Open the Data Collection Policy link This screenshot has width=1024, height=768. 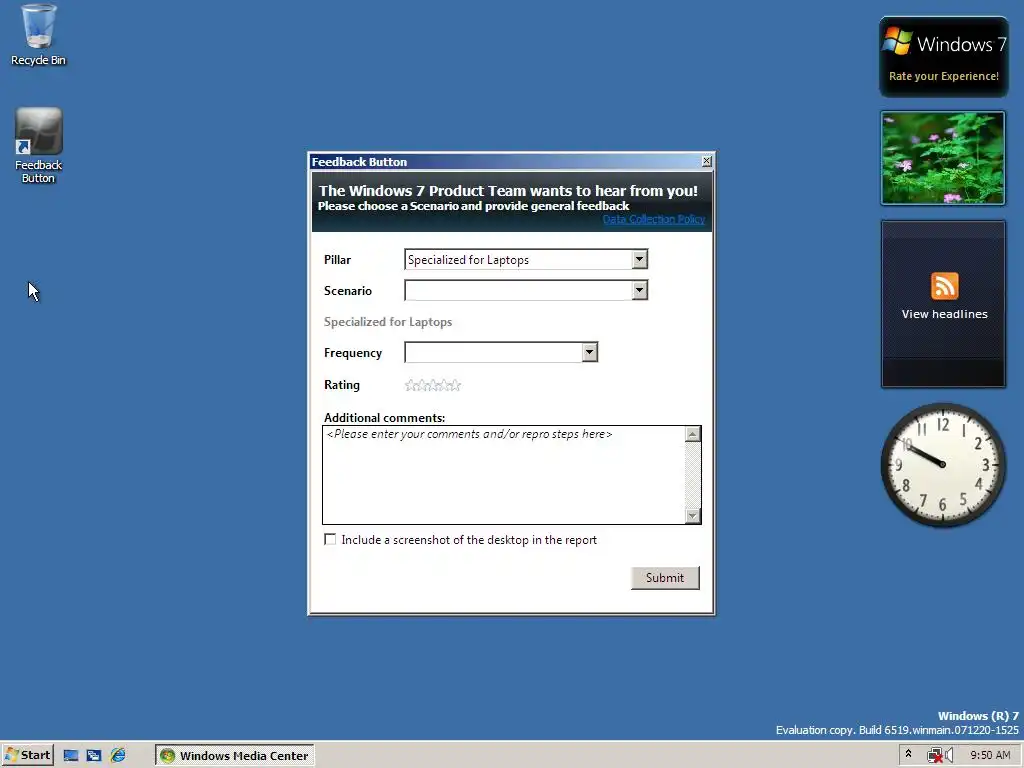pyautogui.click(x=654, y=219)
